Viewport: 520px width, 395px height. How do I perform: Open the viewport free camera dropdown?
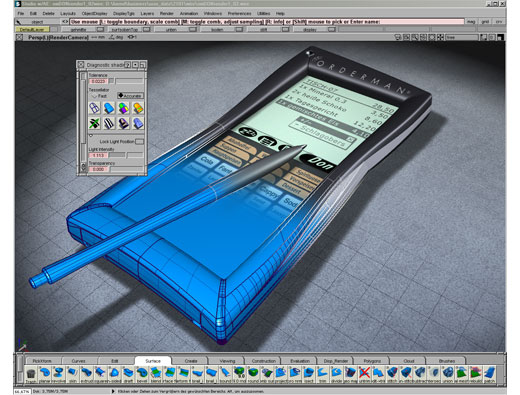pyautogui.click(x=463, y=38)
